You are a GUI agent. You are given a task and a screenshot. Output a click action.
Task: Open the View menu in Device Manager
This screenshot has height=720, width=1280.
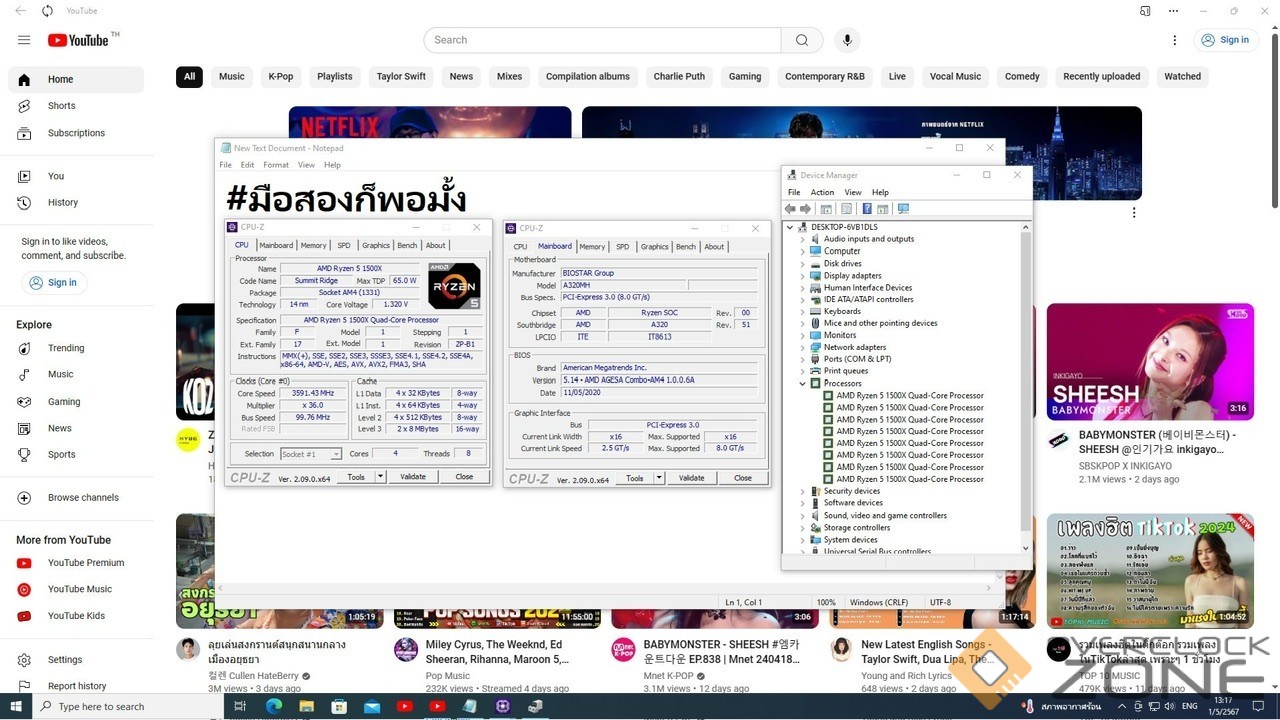click(x=853, y=192)
